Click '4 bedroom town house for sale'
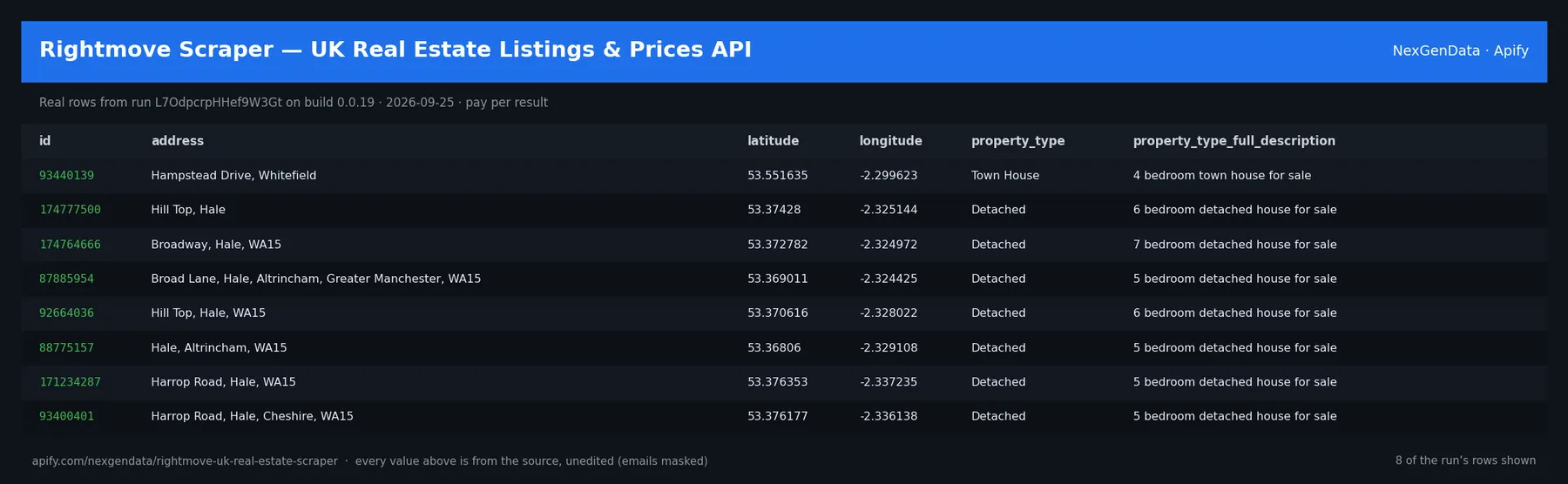1568x484 pixels. 1221,176
